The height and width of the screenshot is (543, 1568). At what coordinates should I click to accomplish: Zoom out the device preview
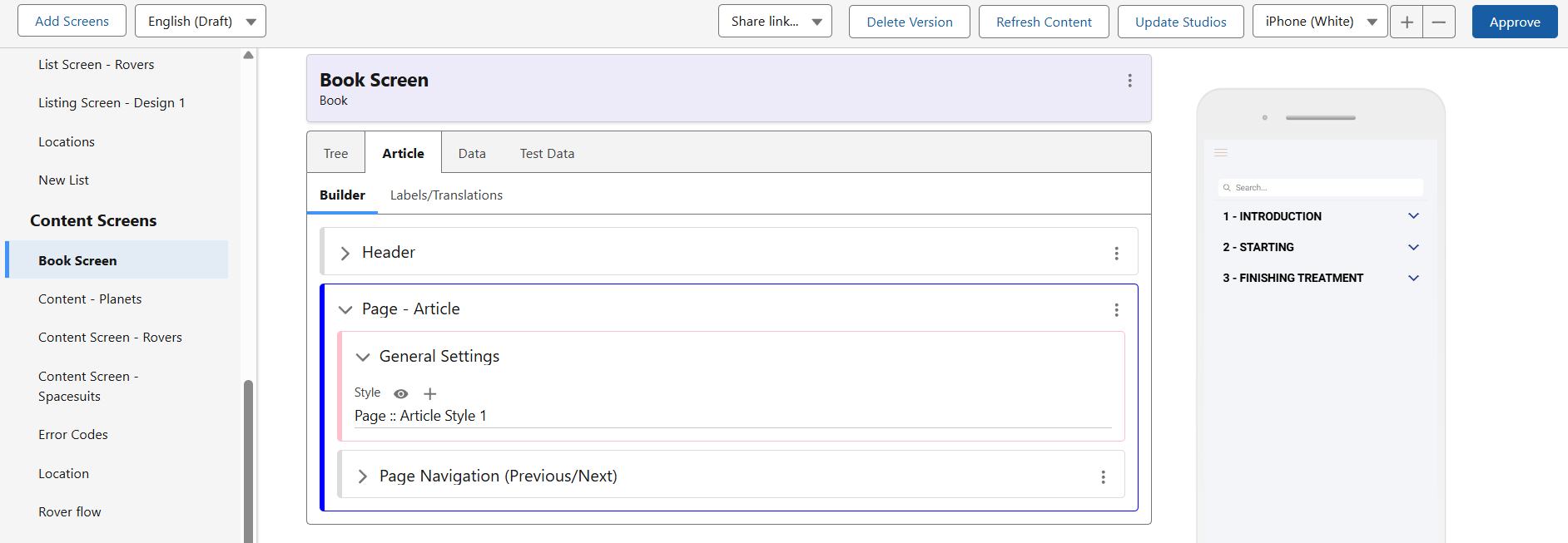pos(1439,22)
